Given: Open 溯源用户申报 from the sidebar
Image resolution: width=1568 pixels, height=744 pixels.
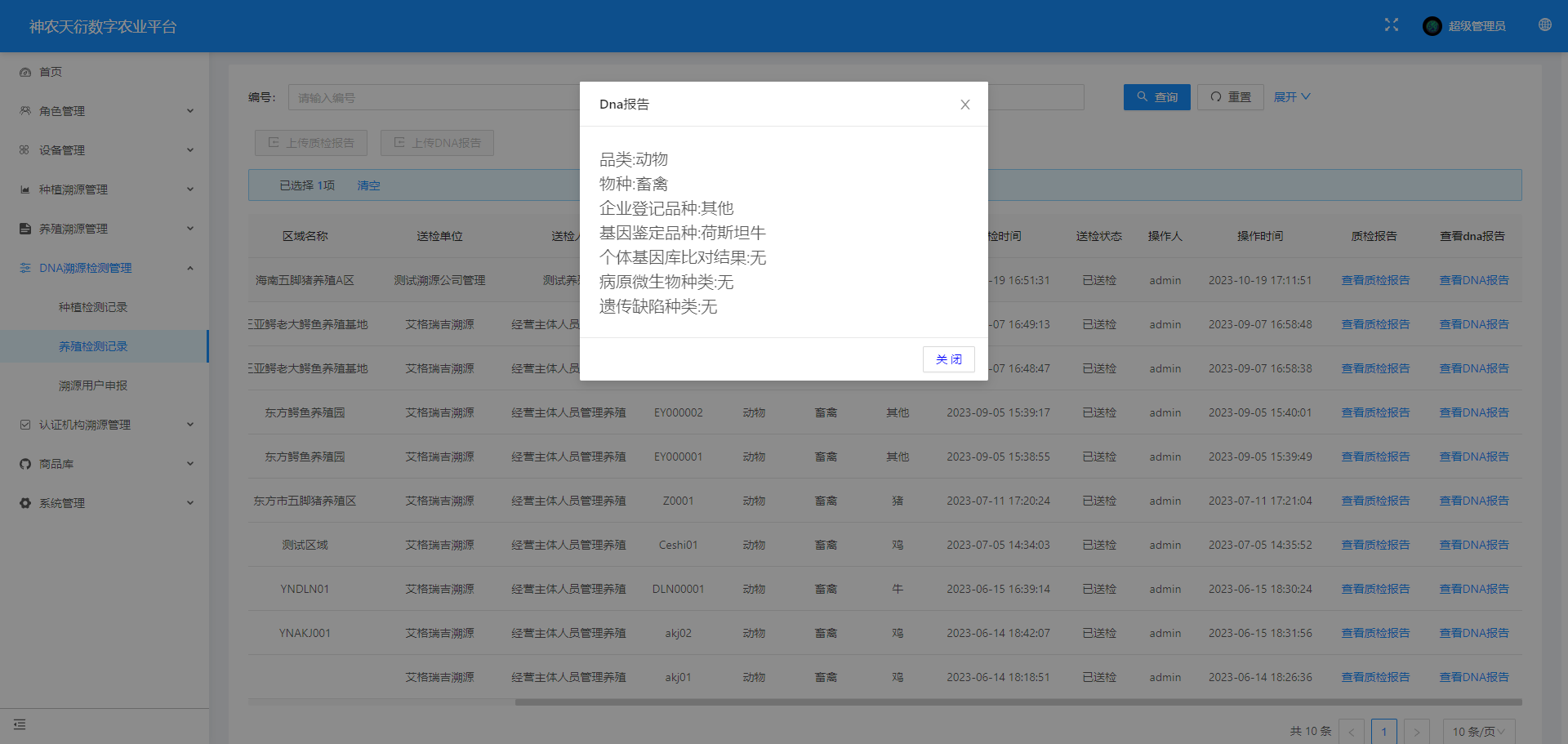Looking at the screenshot, I should (93, 385).
